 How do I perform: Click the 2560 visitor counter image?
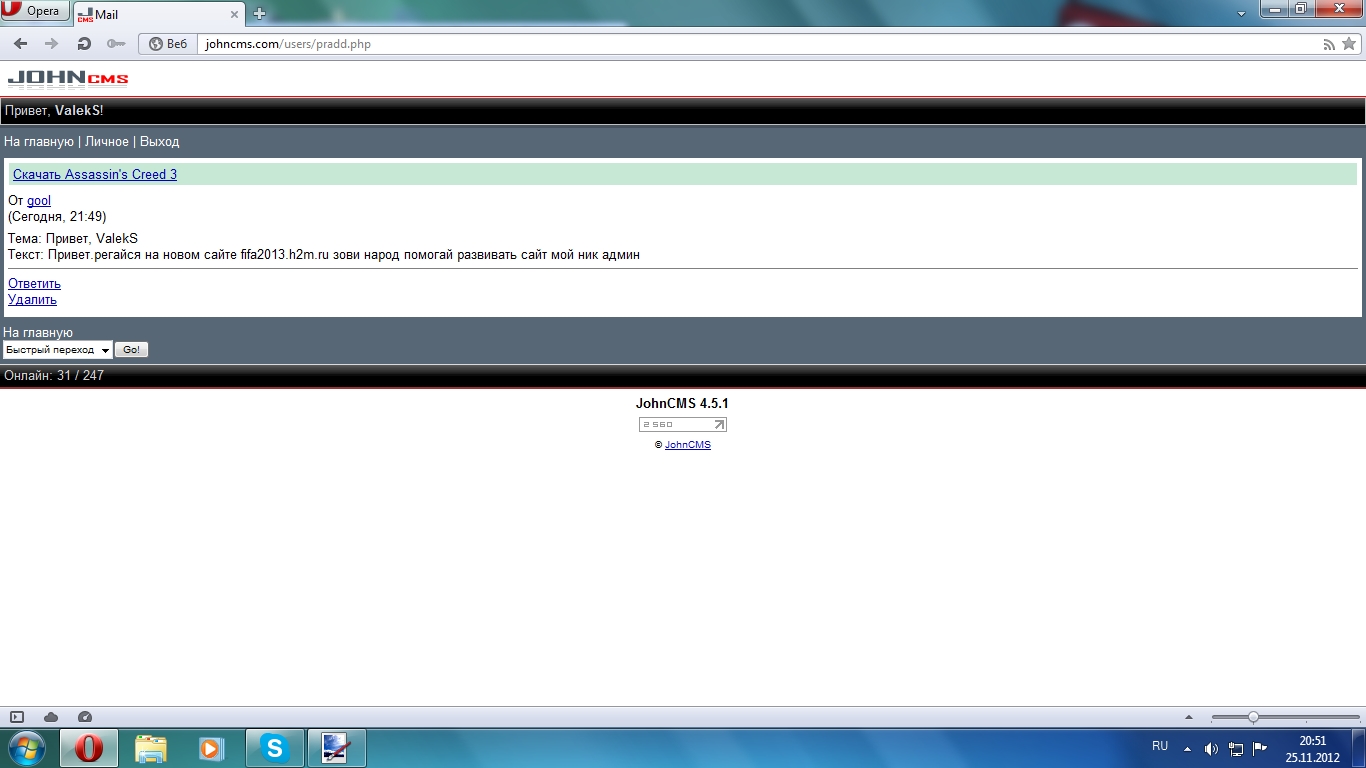(683, 425)
